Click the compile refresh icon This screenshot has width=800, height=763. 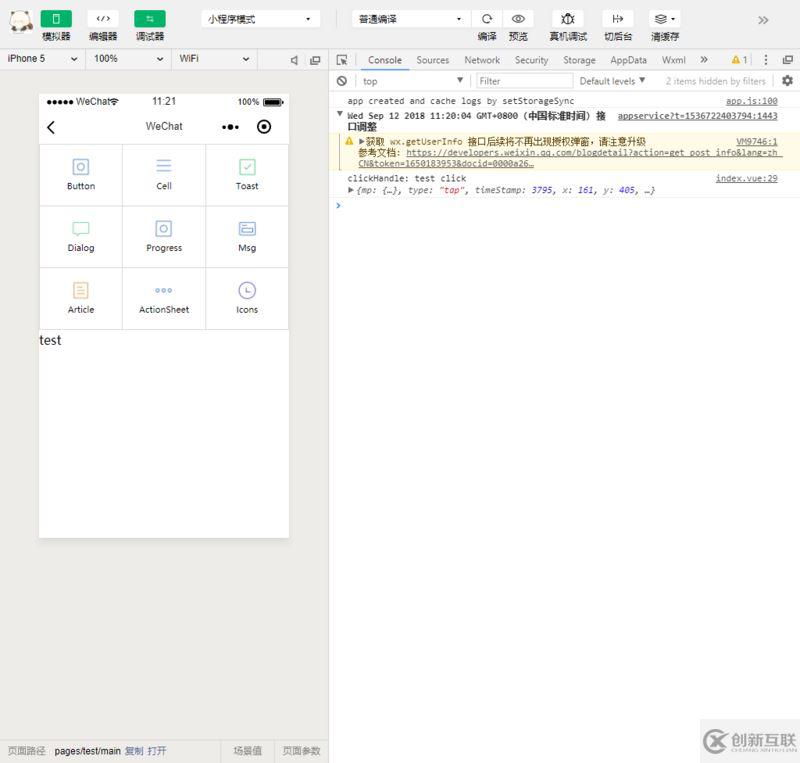pos(487,19)
